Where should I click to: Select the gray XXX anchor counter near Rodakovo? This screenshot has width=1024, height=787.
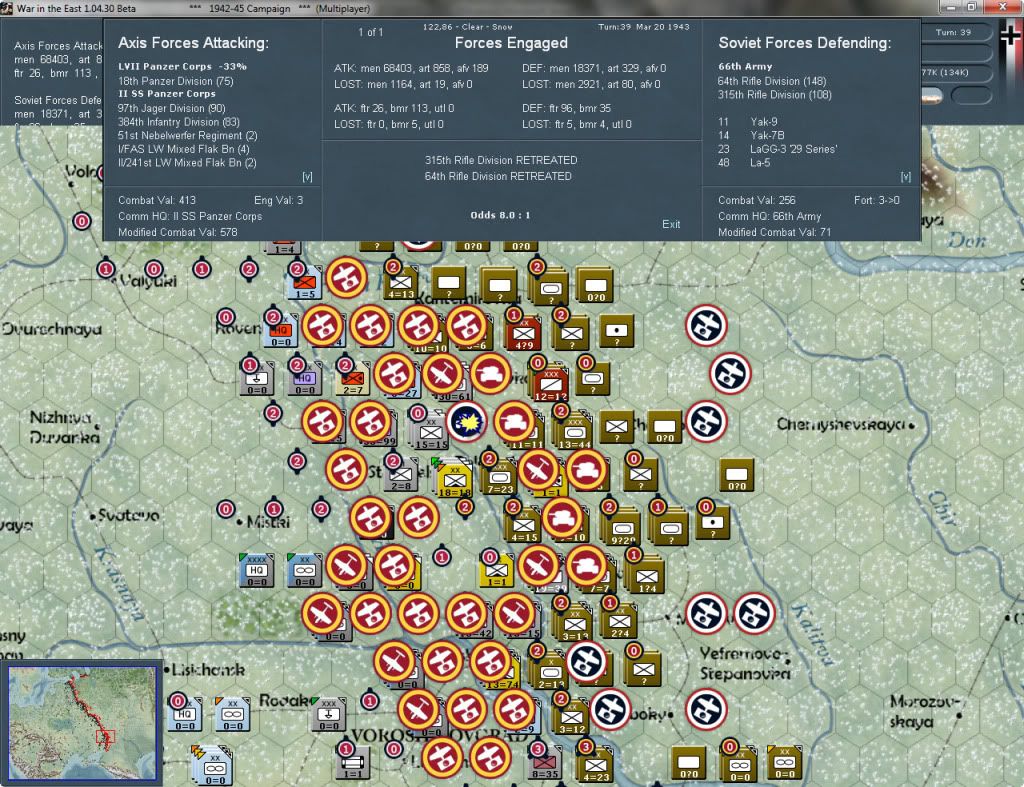pos(328,715)
